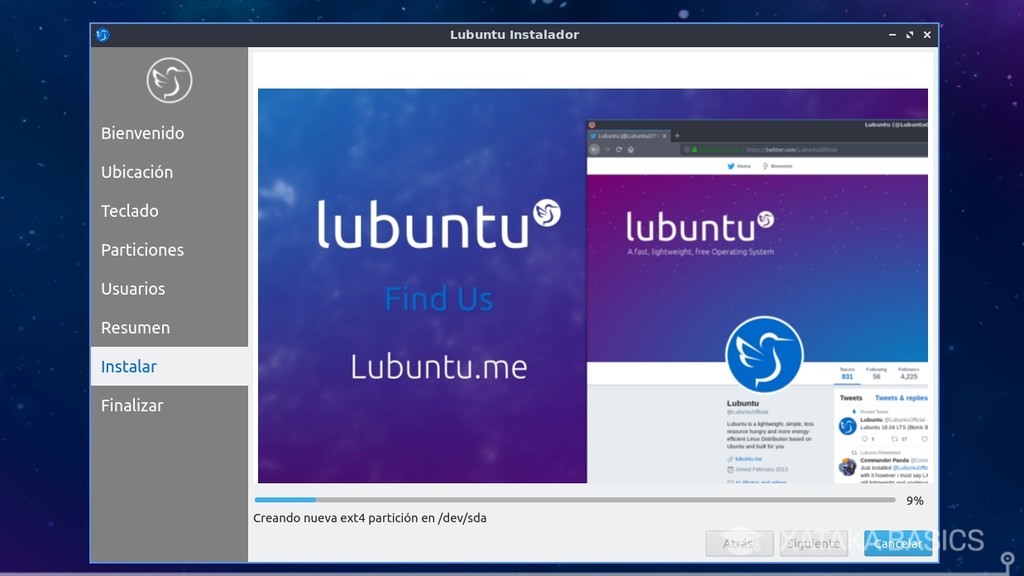Click the large lubuntu logo on slide

pyautogui.click(x=438, y=224)
